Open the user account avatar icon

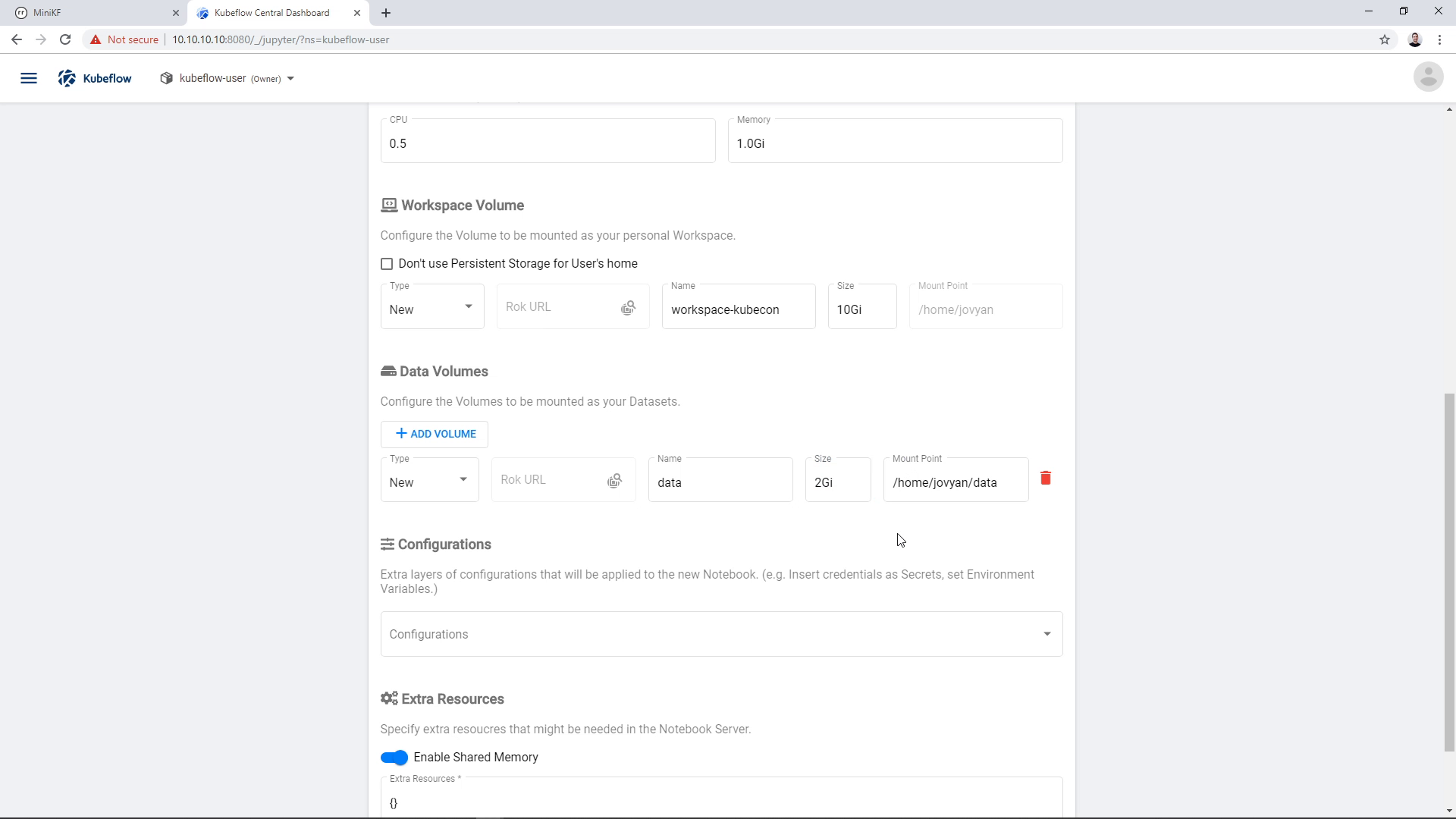(1428, 77)
